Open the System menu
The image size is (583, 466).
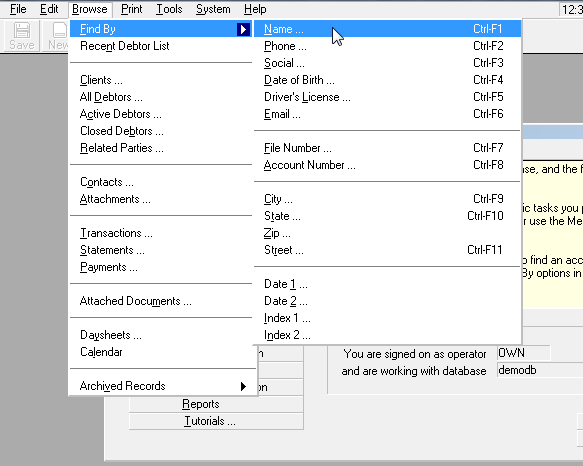[x=213, y=9]
